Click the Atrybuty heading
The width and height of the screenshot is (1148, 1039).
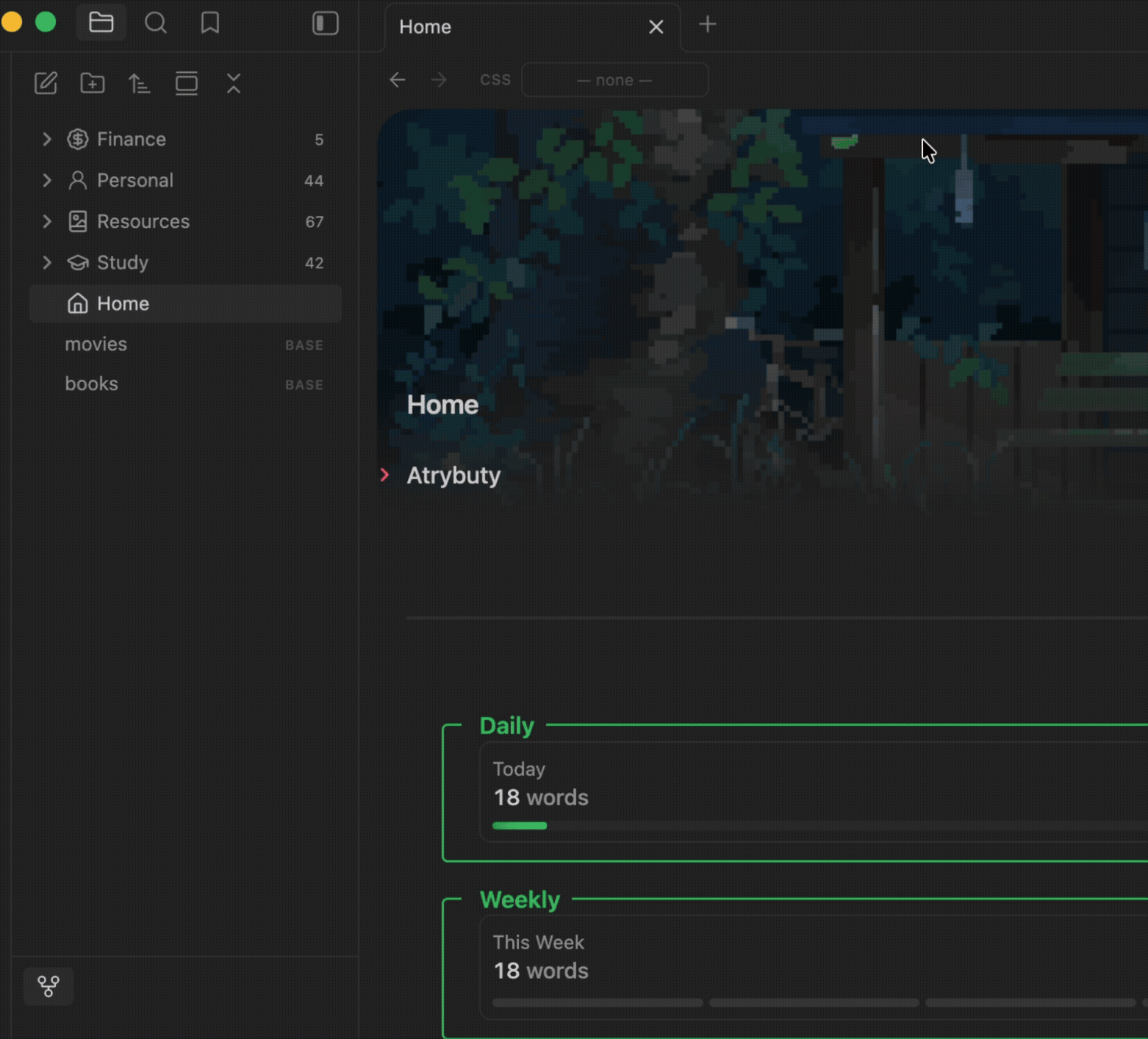[453, 475]
